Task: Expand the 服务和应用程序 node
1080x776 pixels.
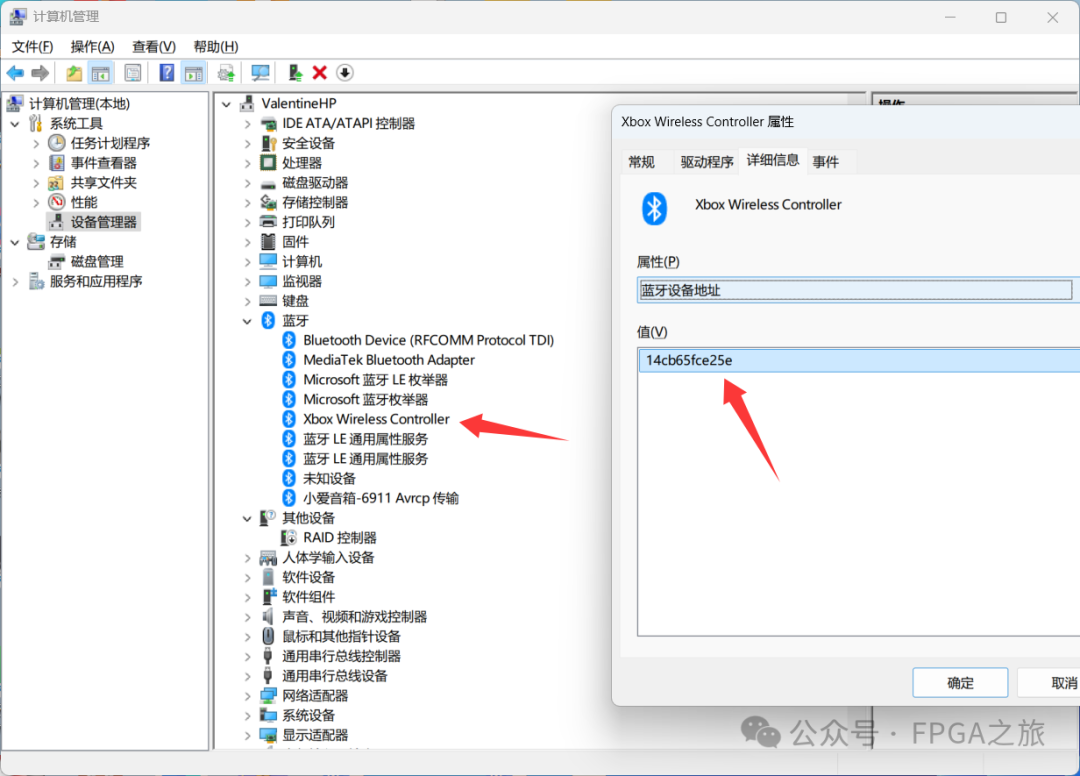Action: (x=15, y=282)
